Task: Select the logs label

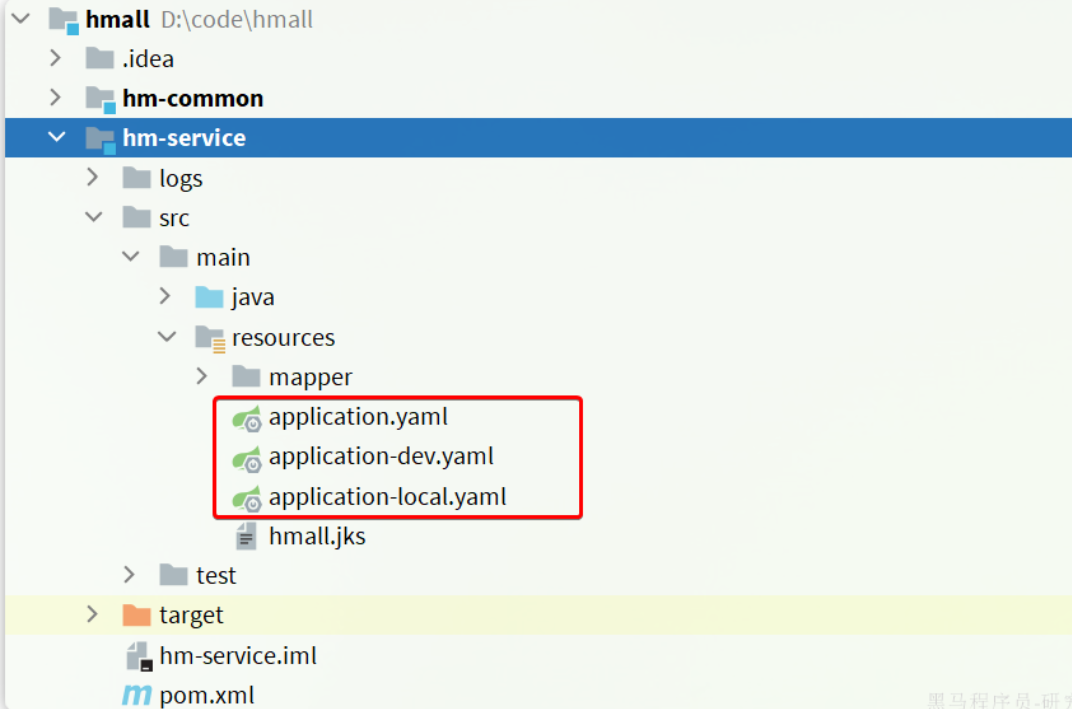Action: pos(181,179)
